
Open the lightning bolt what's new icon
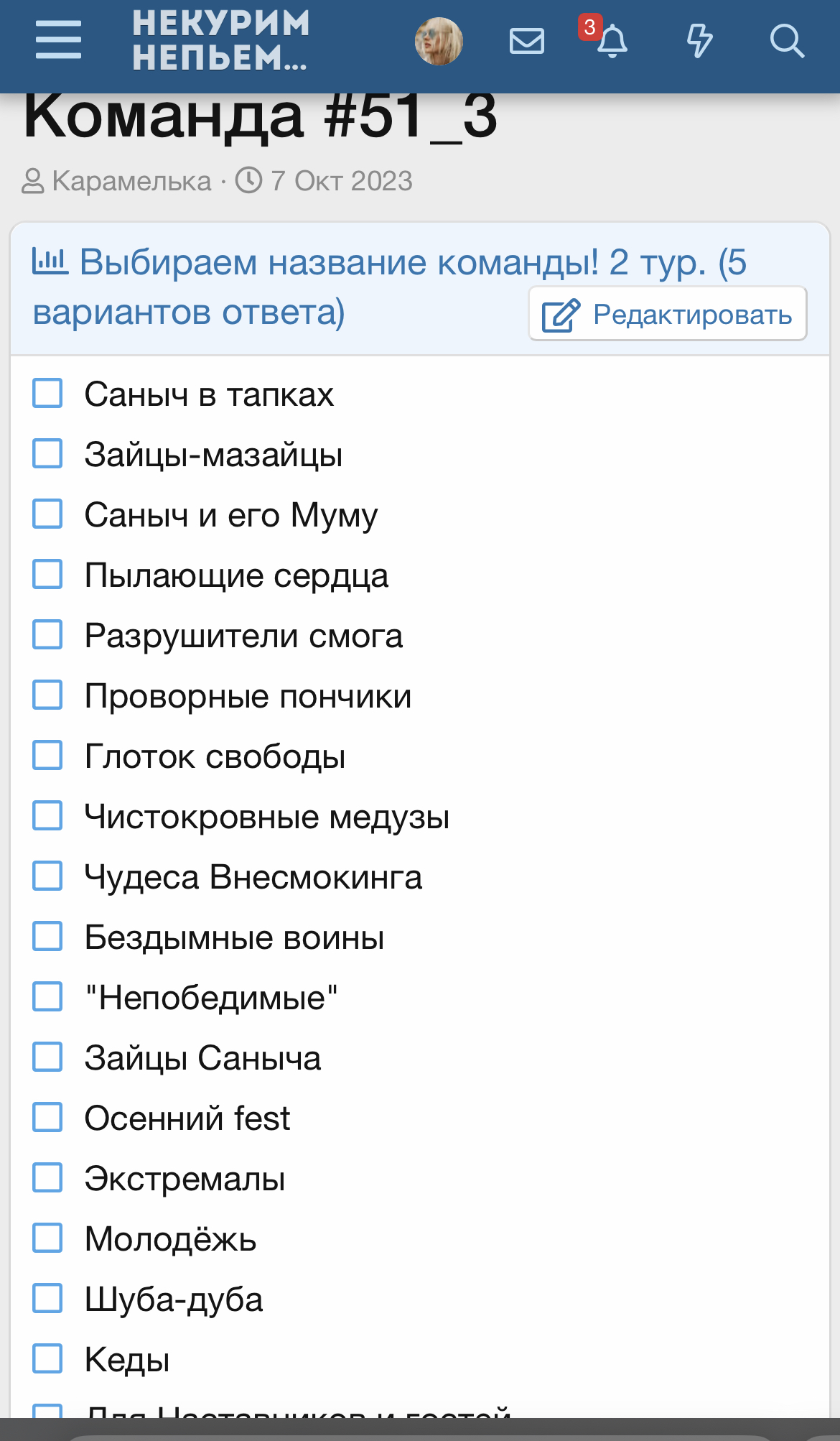699,41
